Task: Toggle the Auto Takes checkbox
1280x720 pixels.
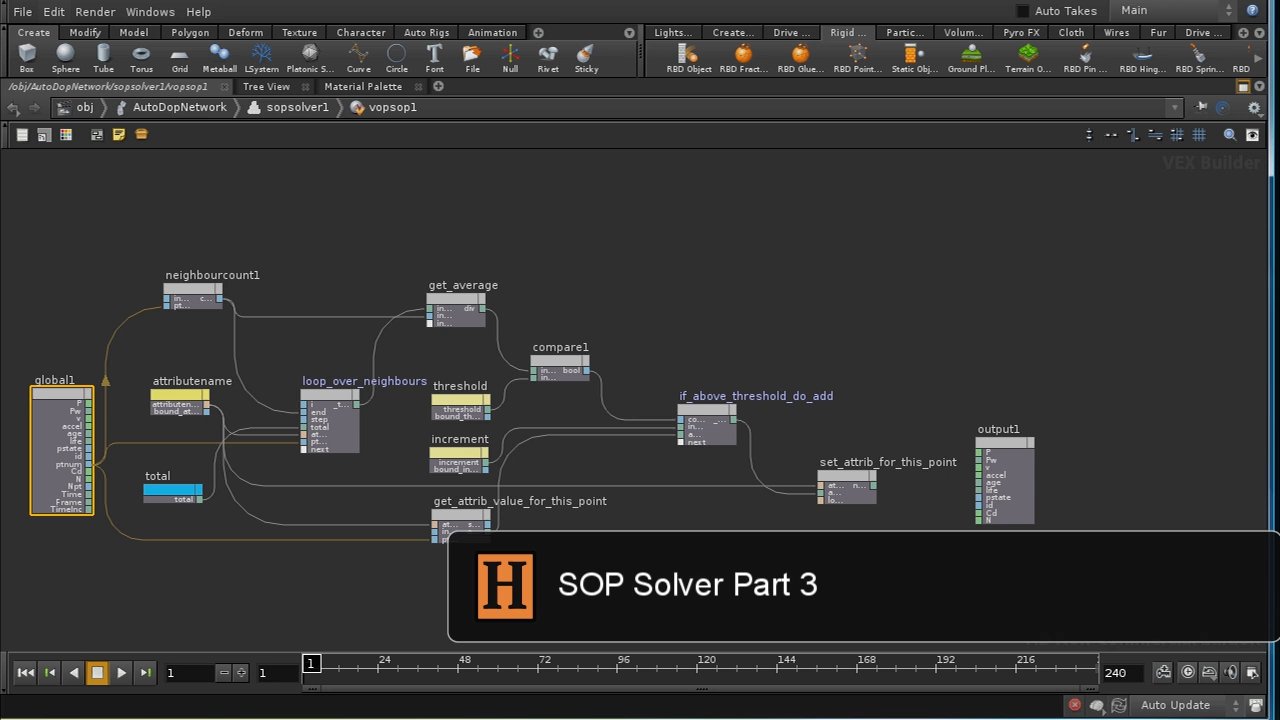Action: pos(1022,11)
